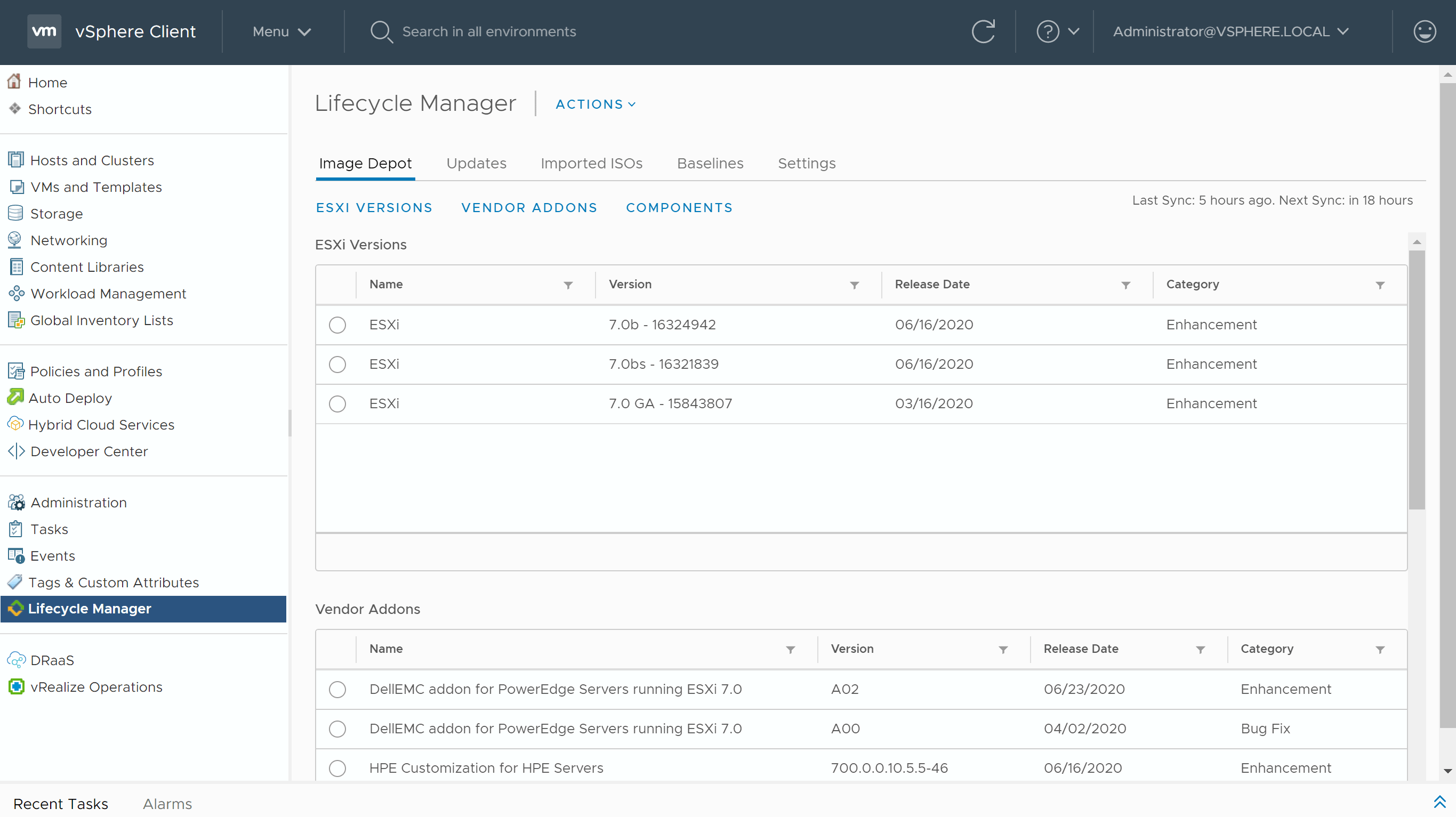This screenshot has width=1456, height=817.
Task: Click the VENDOR ADDONS section link
Action: click(529, 207)
